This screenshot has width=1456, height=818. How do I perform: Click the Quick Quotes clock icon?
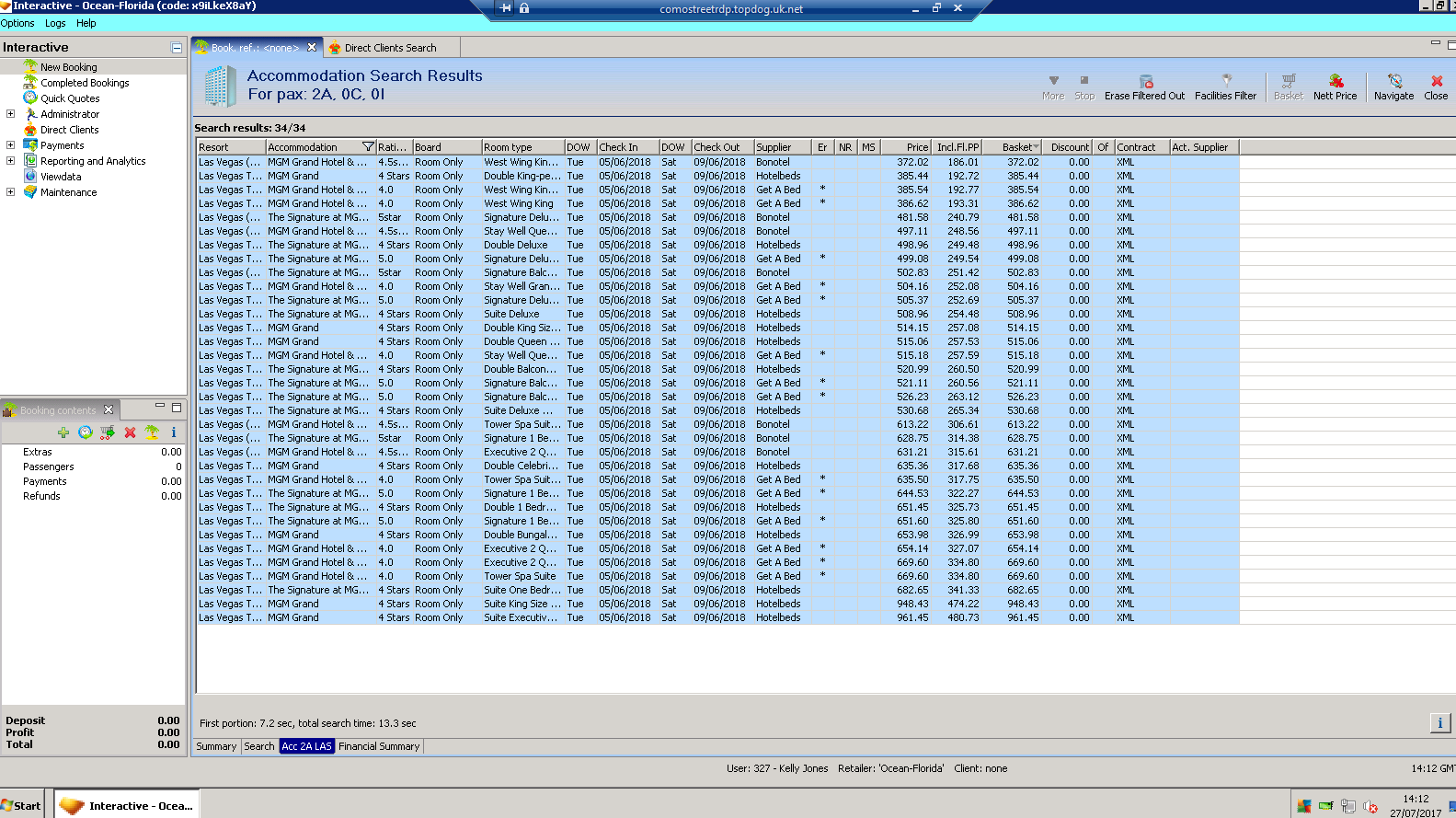(30, 98)
